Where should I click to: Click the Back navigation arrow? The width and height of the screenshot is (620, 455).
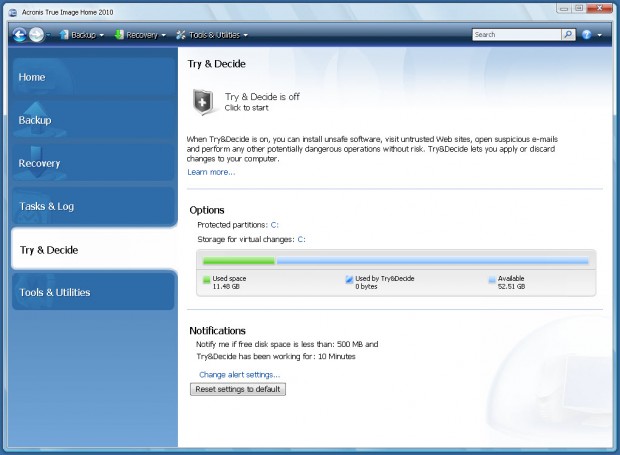[x=19, y=35]
